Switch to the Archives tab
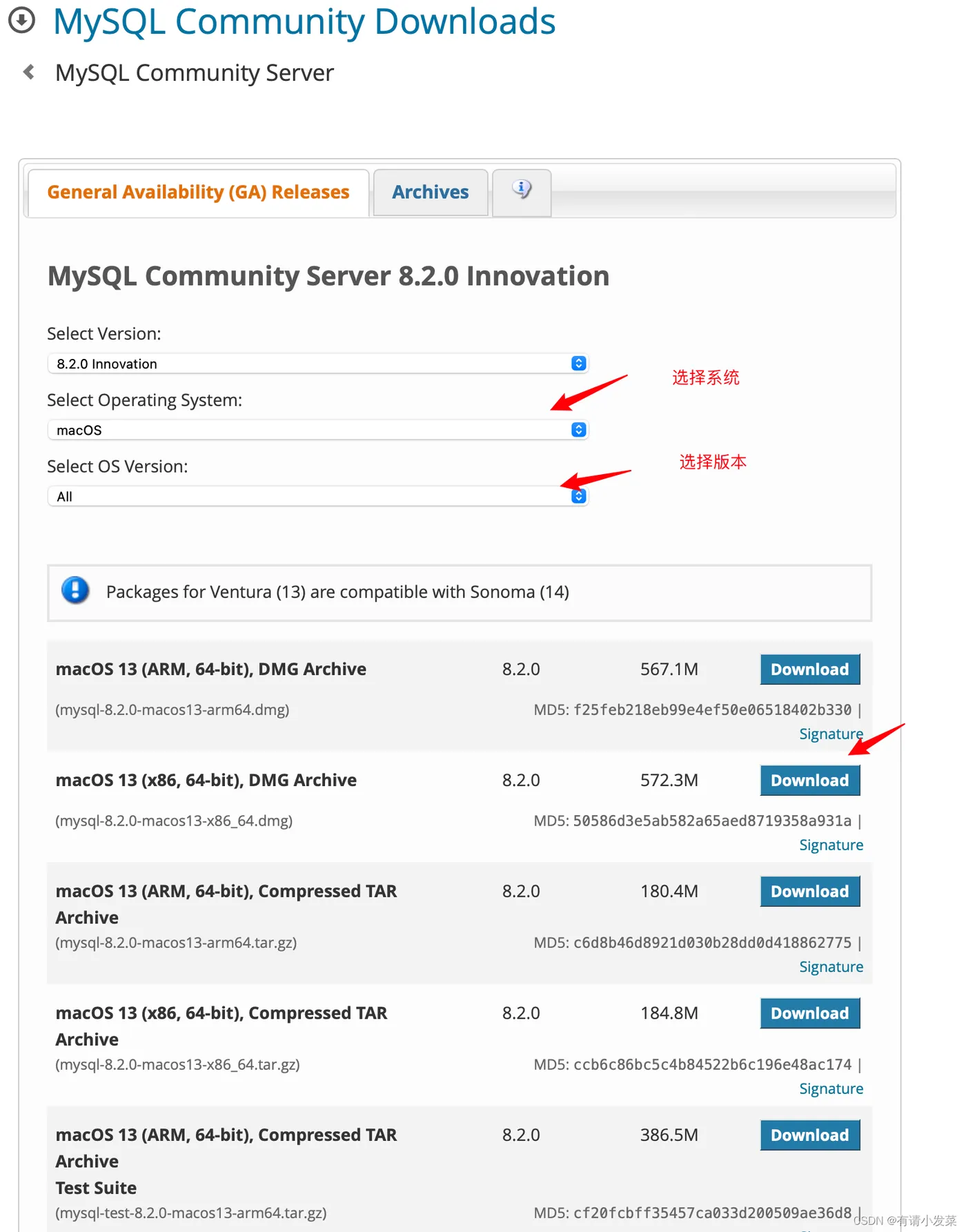966x1232 pixels. click(x=431, y=192)
